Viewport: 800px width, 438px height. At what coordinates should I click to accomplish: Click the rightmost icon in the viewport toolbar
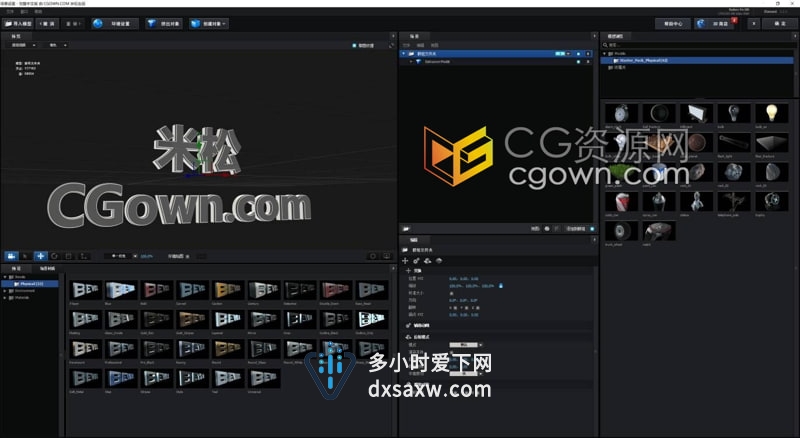pyautogui.click(x=387, y=256)
